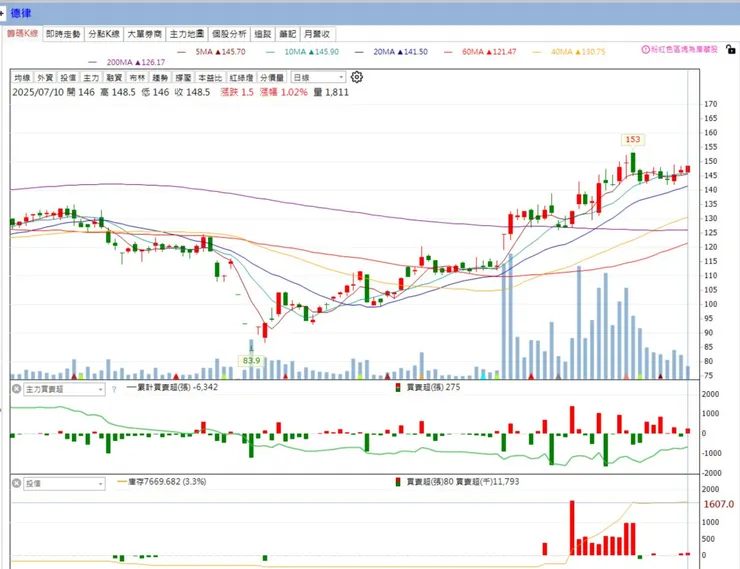Toggle the 融資 overlay button

114,77
